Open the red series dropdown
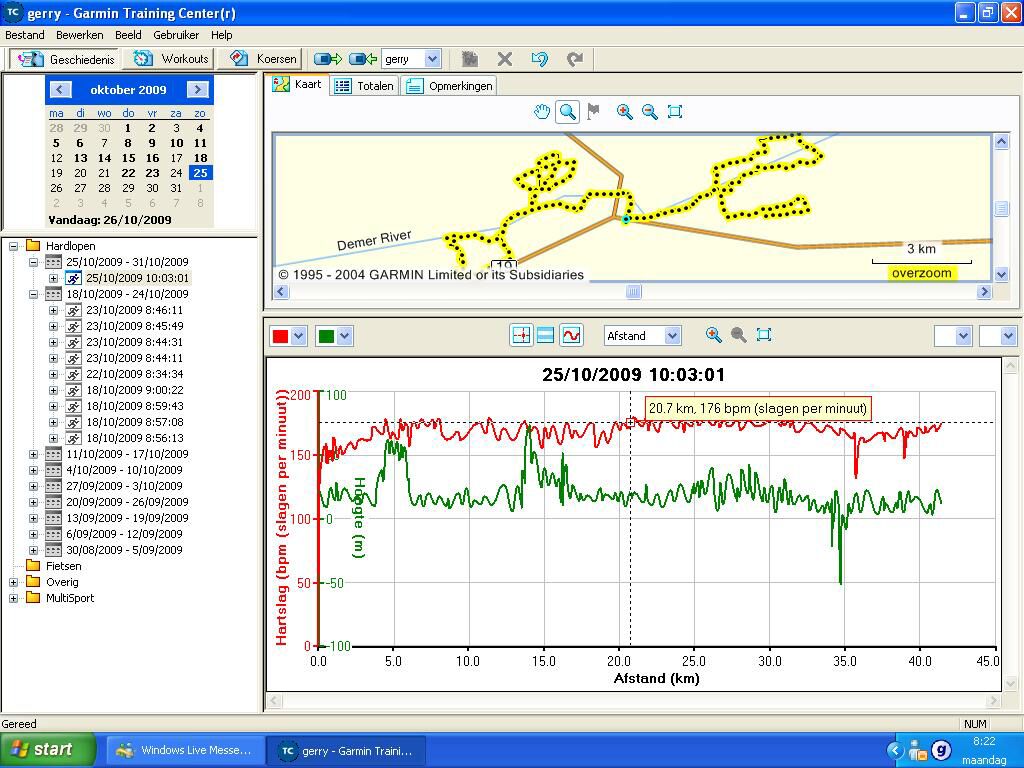The height and width of the screenshot is (768, 1024). tap(298, 336)
